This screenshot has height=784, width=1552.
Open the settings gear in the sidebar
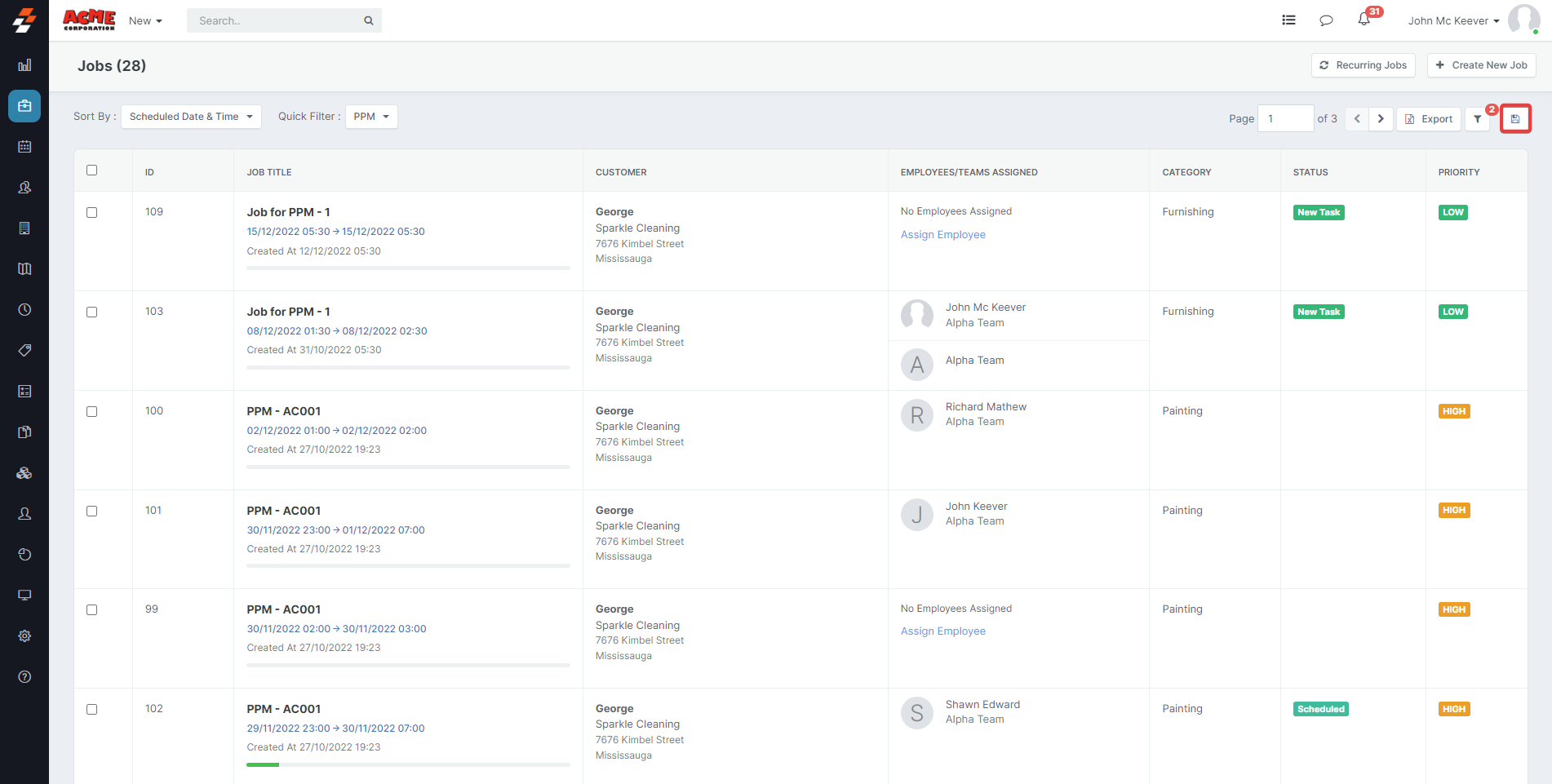(x=24, y=636)
